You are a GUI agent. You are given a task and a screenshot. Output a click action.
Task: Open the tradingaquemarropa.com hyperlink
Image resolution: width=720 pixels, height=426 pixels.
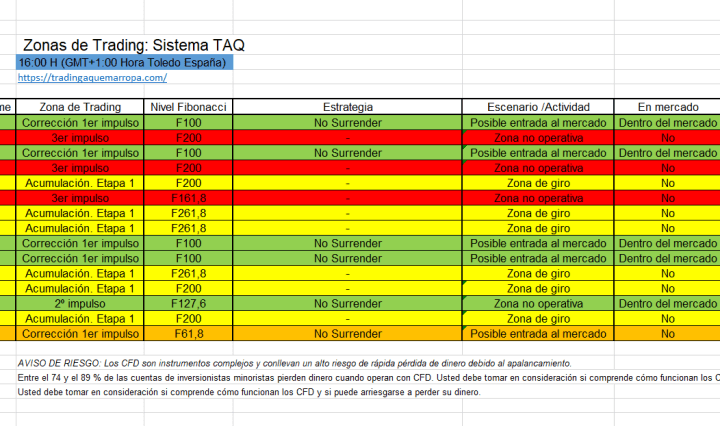[92, 78]
